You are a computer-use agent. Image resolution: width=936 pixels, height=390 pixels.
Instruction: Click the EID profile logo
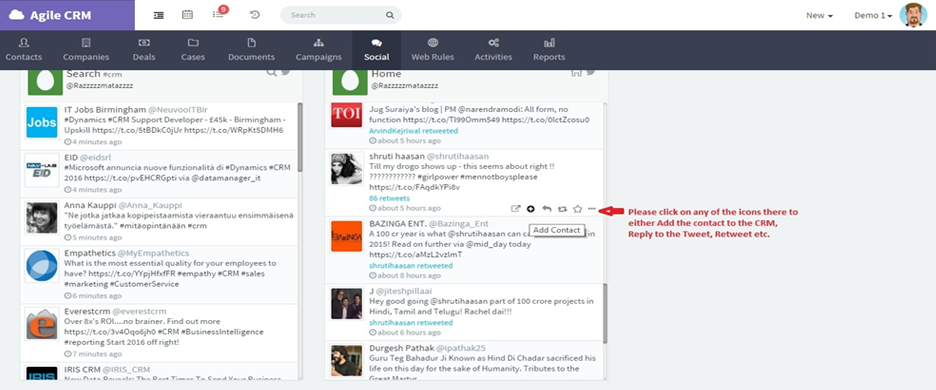42,170
